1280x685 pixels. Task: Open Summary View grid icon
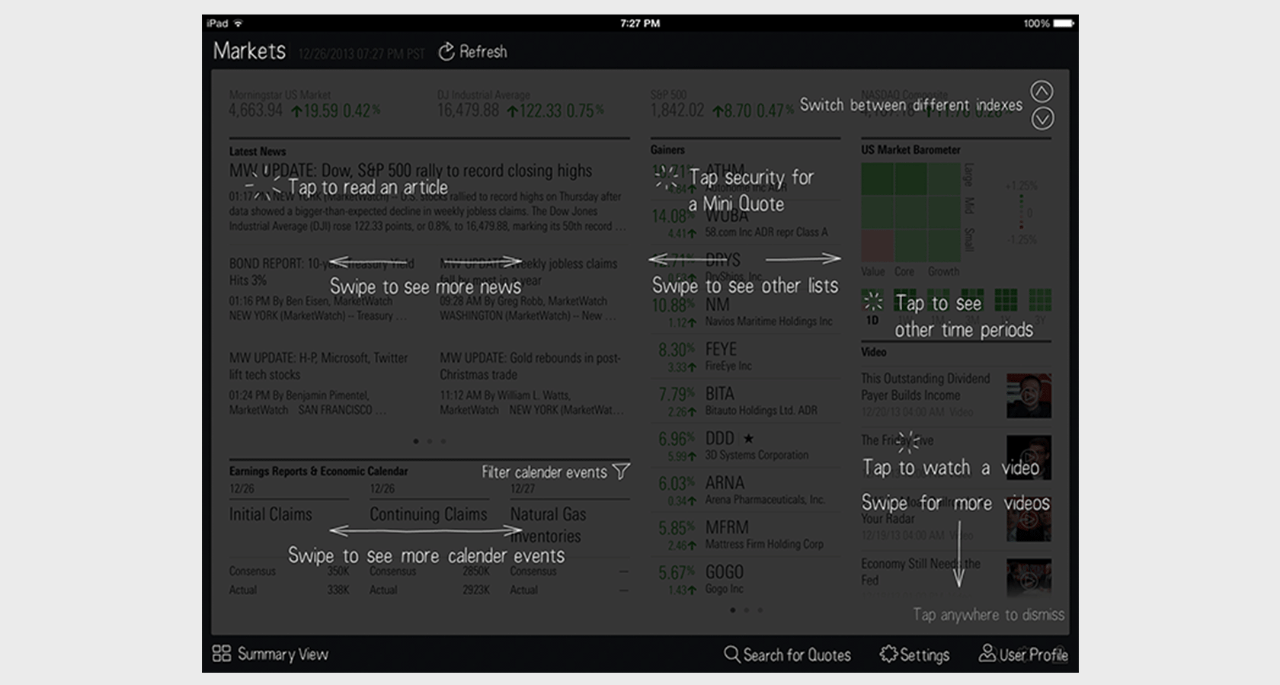[222, 654]
